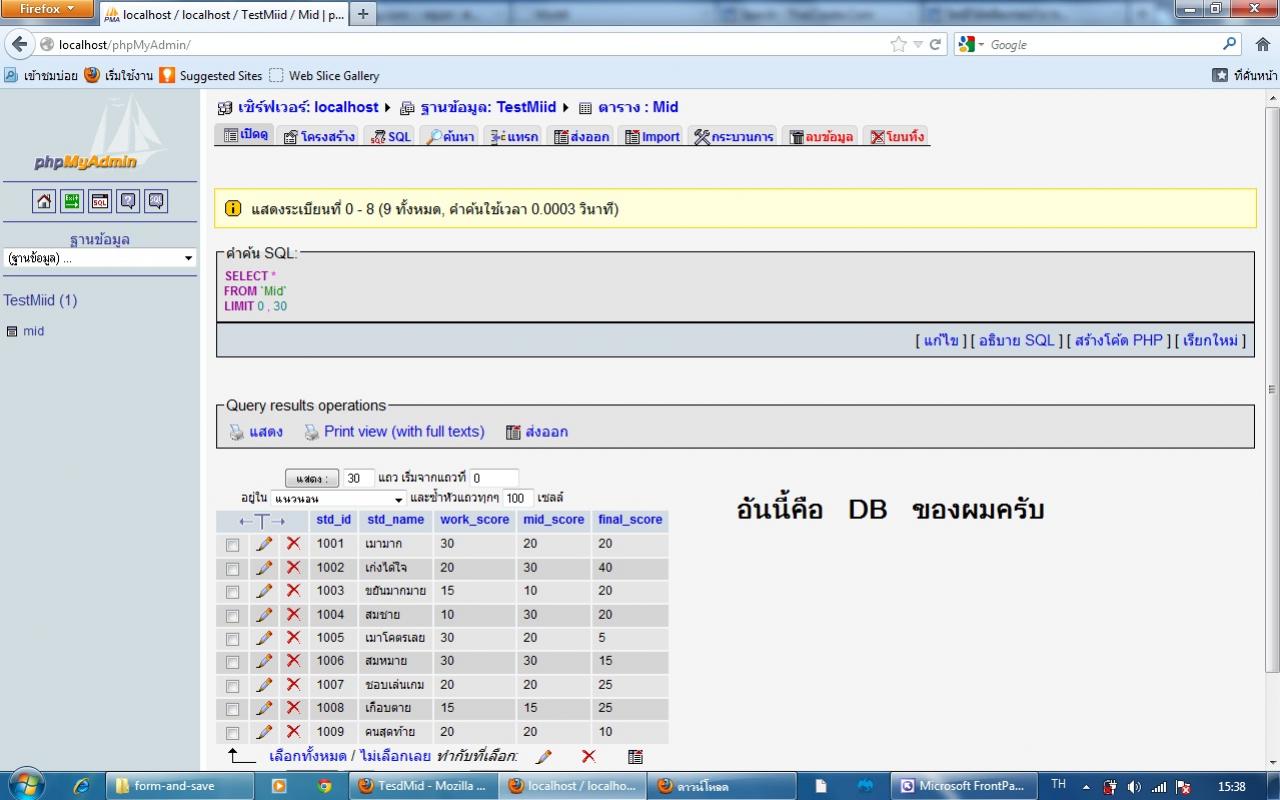Go back with browser back arrow

pos(19,45)
